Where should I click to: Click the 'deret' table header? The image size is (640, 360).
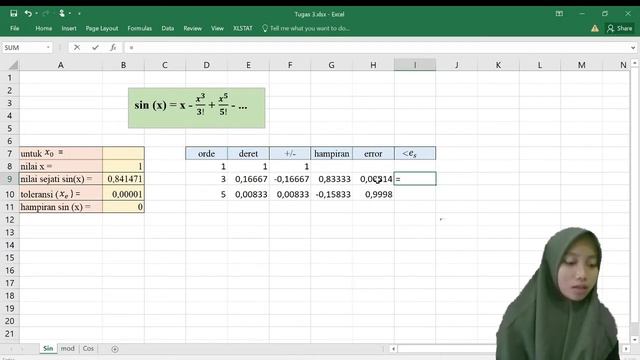coord(248,153)
